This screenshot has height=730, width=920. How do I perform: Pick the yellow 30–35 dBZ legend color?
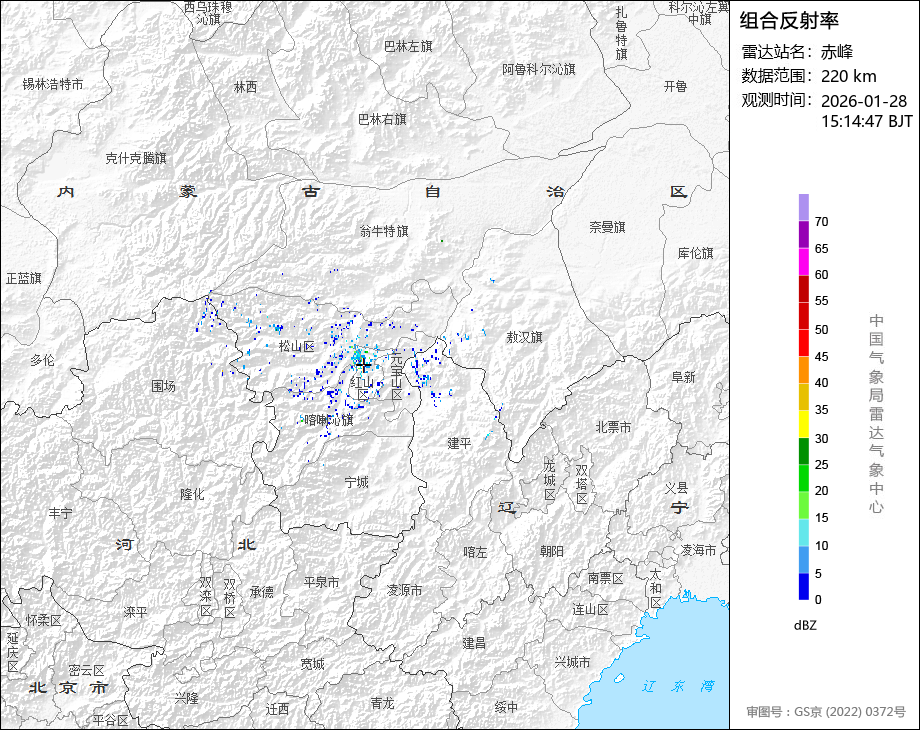tap(804, 424)
